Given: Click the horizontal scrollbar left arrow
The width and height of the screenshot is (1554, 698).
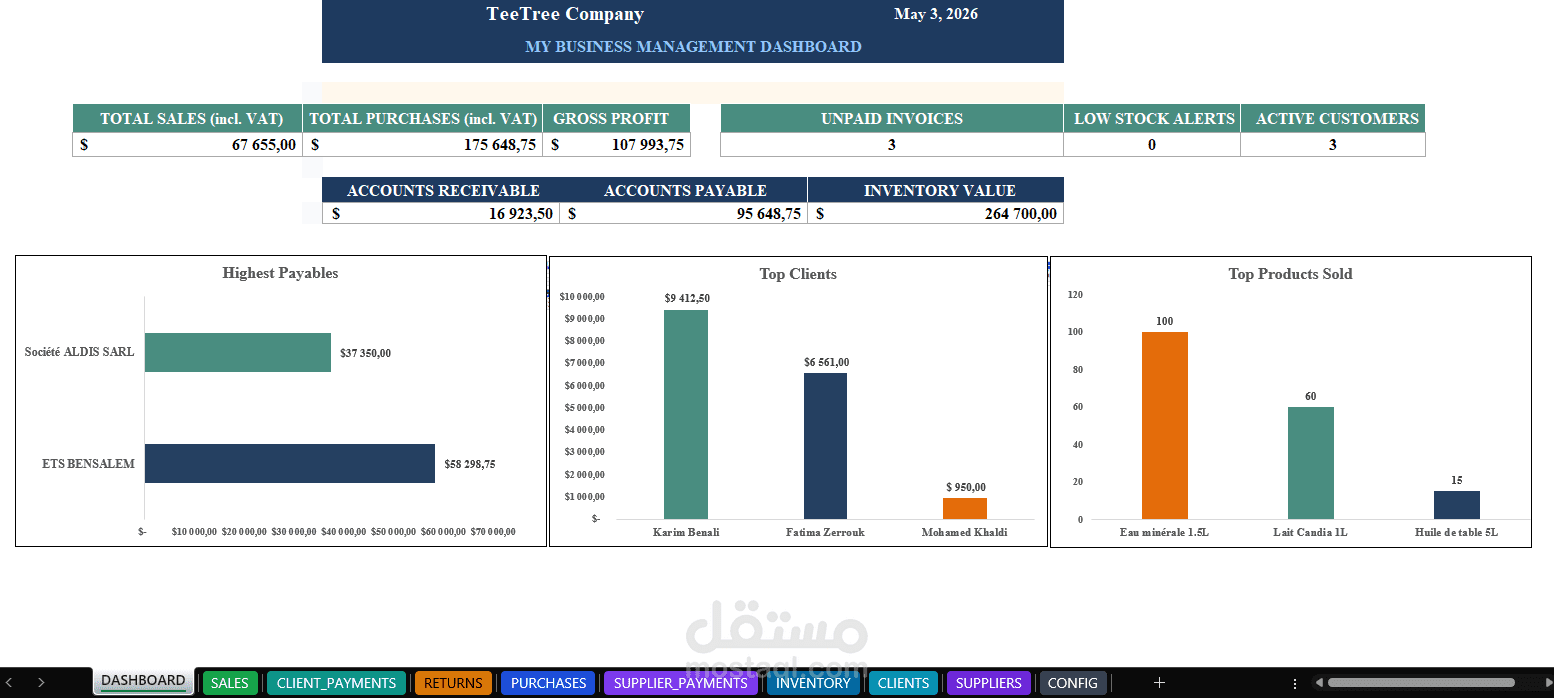Looking at the screenshot, I should 1319,683.
